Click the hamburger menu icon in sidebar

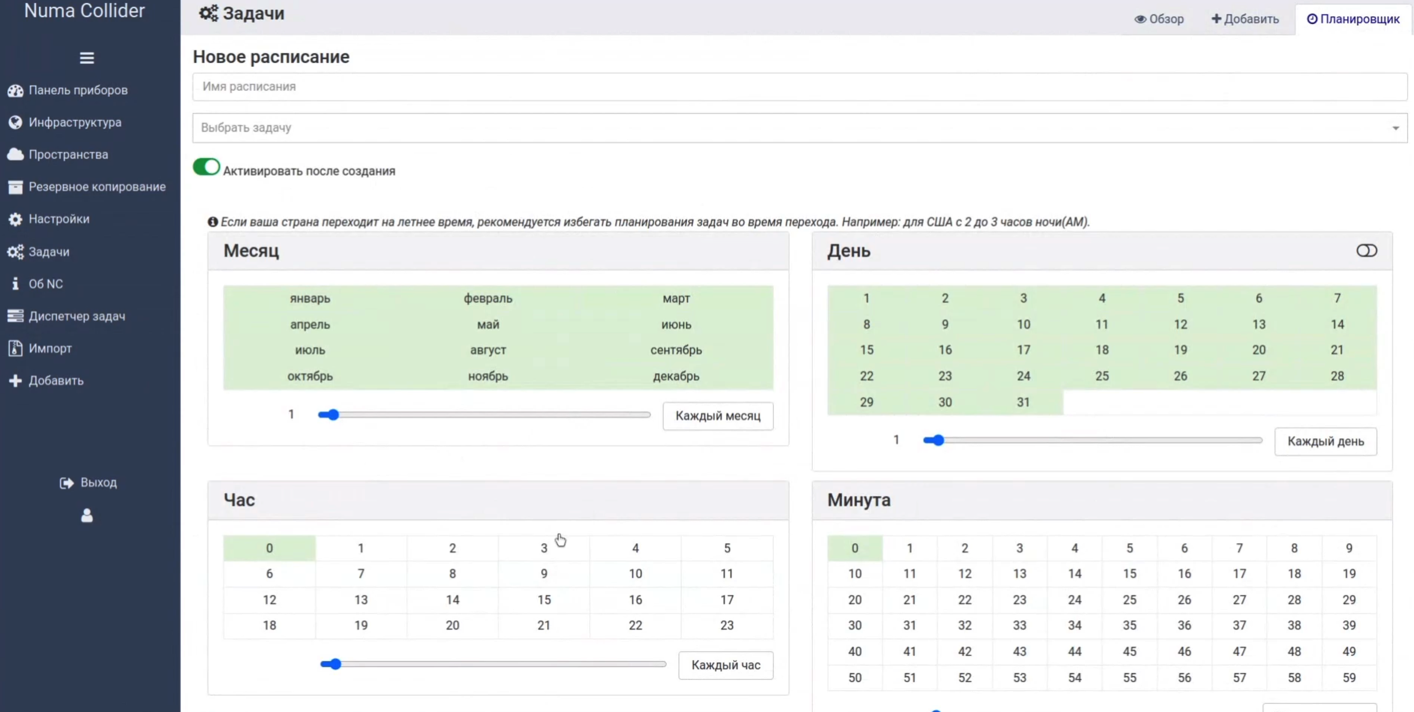(x=87, y=58)
